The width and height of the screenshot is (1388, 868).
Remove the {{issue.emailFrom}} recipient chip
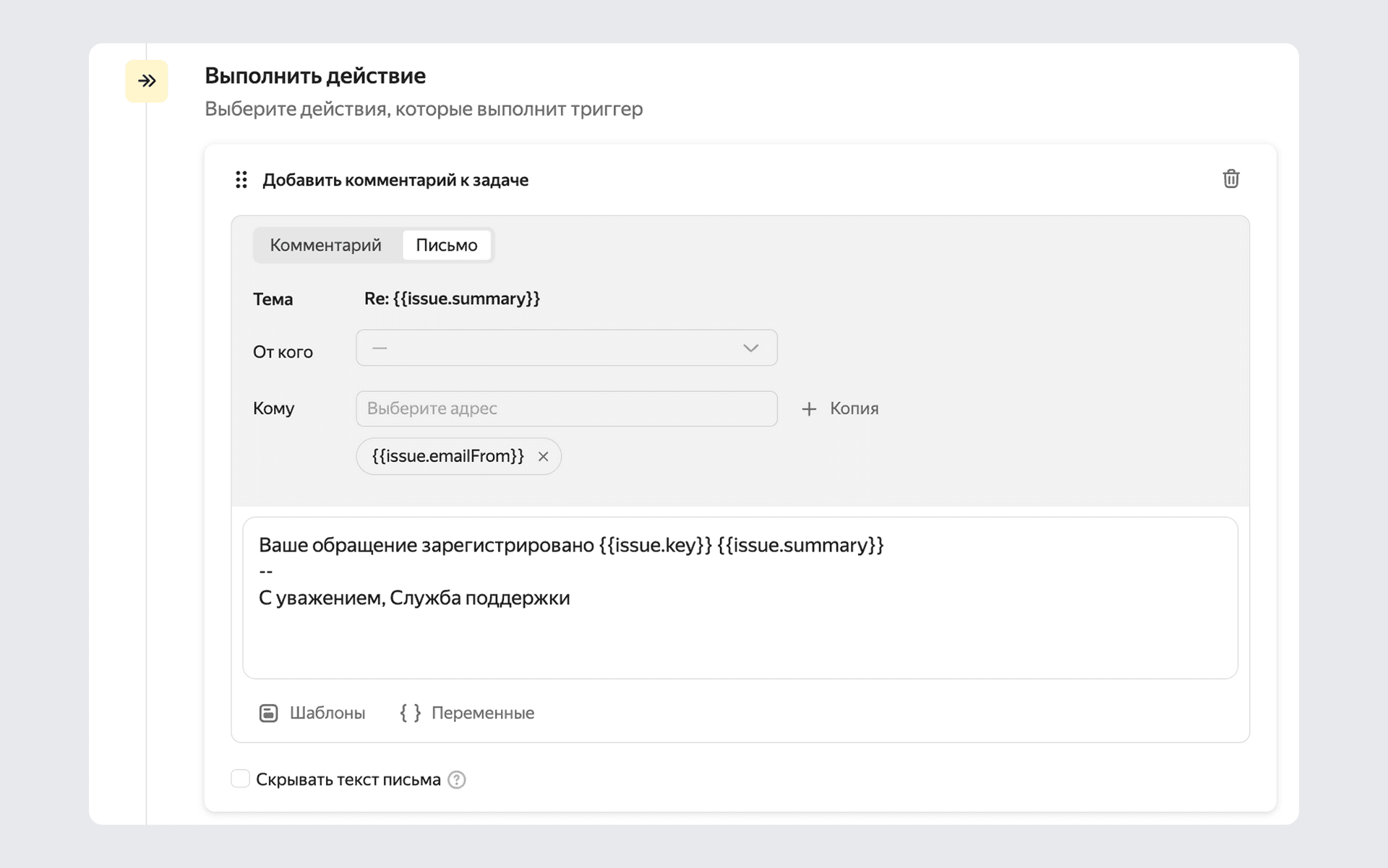tap(543, 457)
